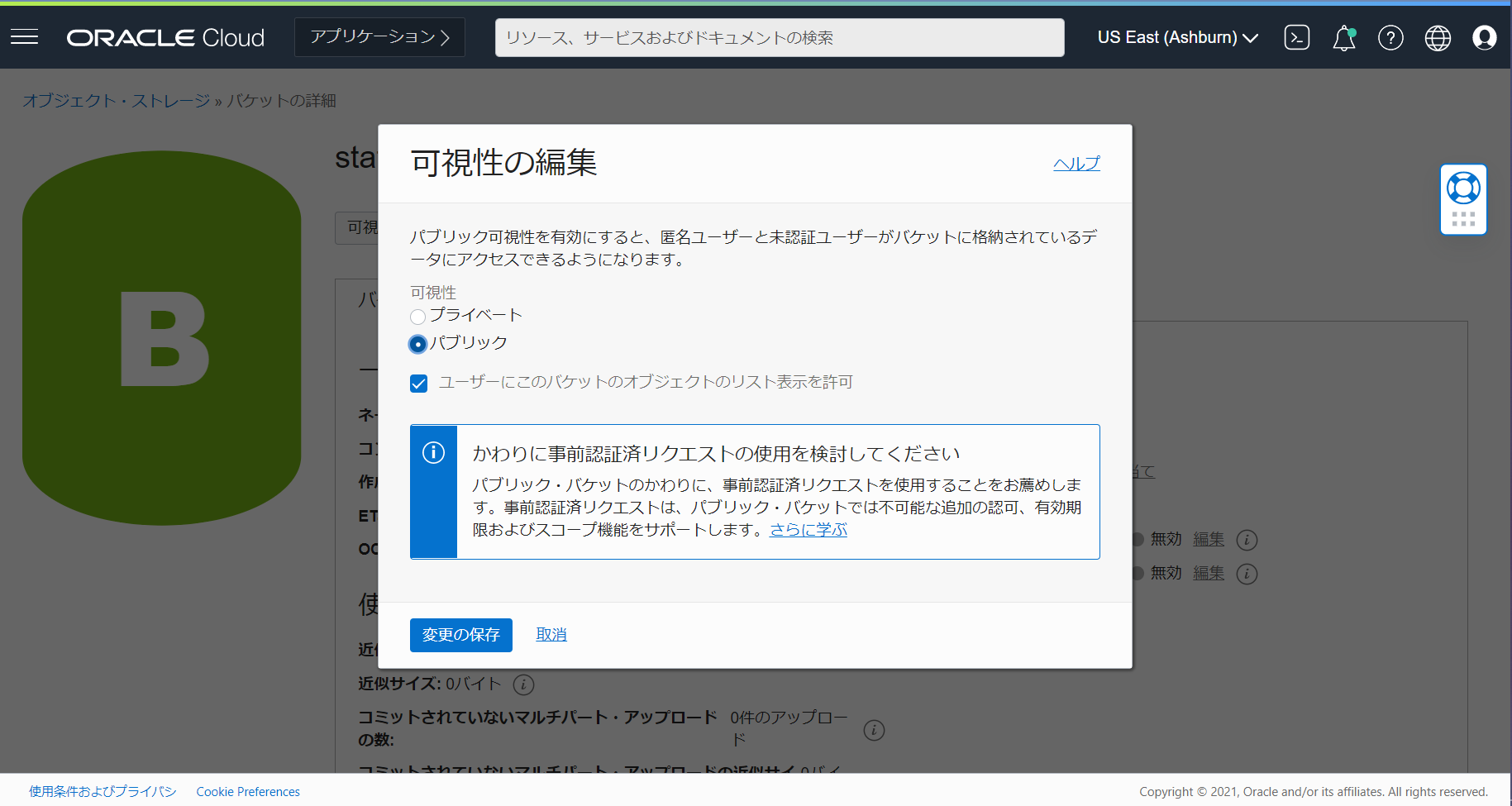Open the ヘルプ link in the dialog

(x=1076, y=164)
